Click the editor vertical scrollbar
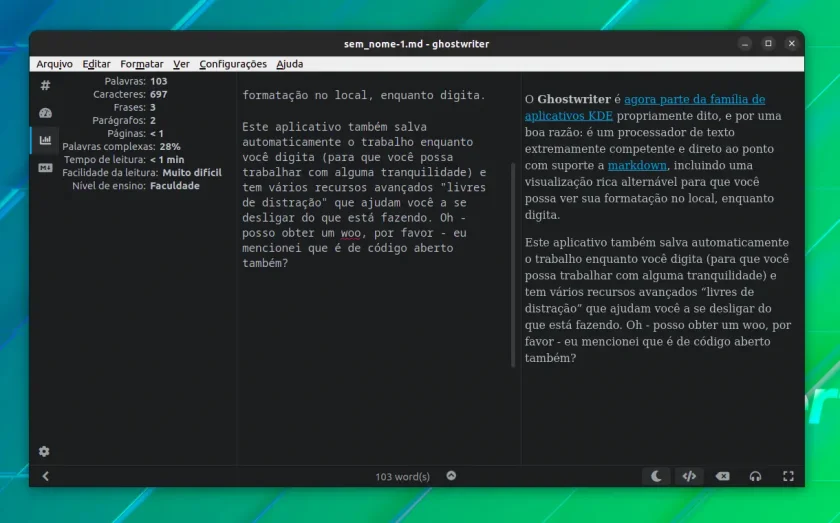This screenshot has height=523, width=840. [513, 265]
